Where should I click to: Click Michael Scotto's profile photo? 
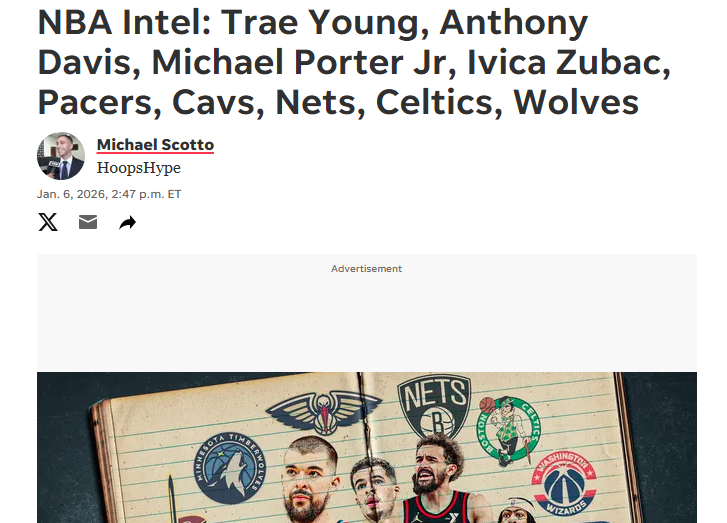pos(61,156)
